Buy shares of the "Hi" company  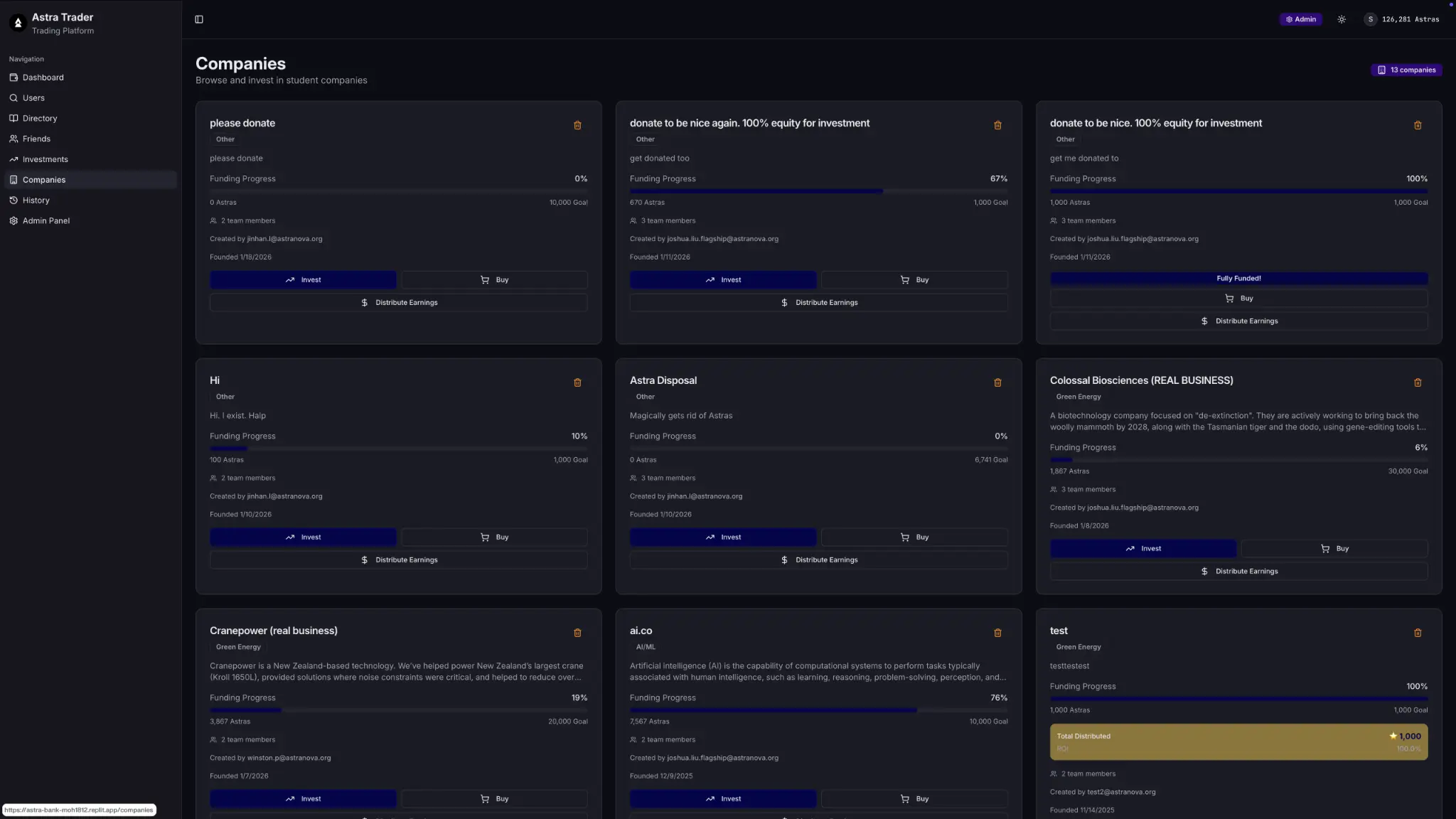pos(493,537)
